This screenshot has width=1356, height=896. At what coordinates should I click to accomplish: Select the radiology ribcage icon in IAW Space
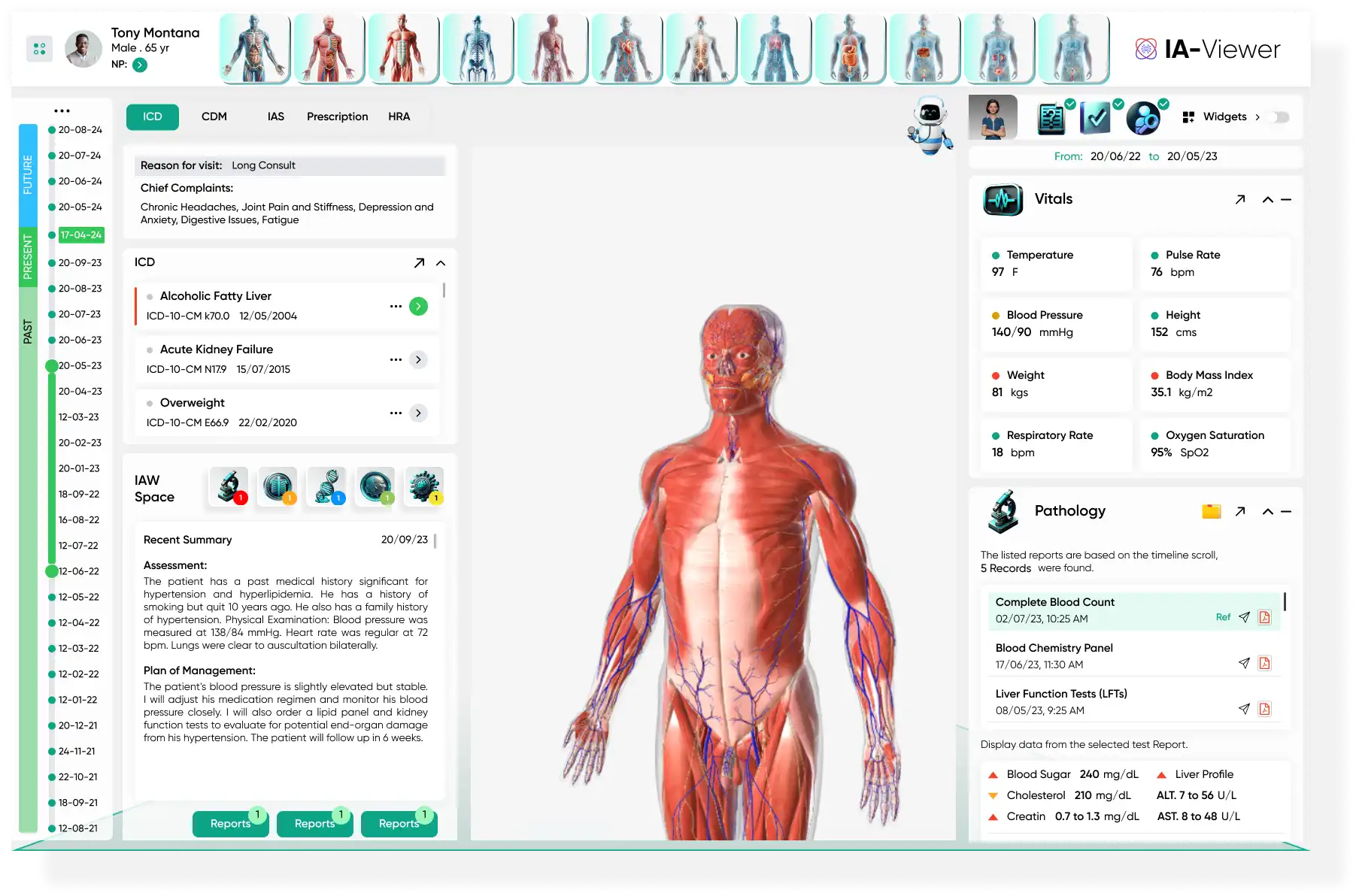278,486
